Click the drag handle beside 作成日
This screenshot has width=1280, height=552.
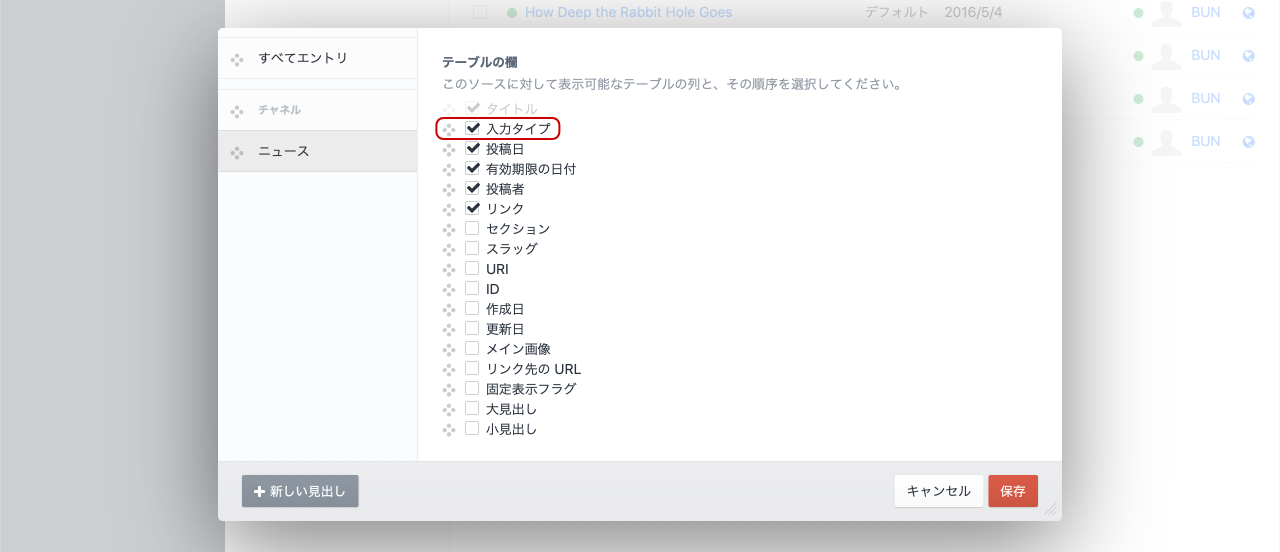[x=449, y=310]
